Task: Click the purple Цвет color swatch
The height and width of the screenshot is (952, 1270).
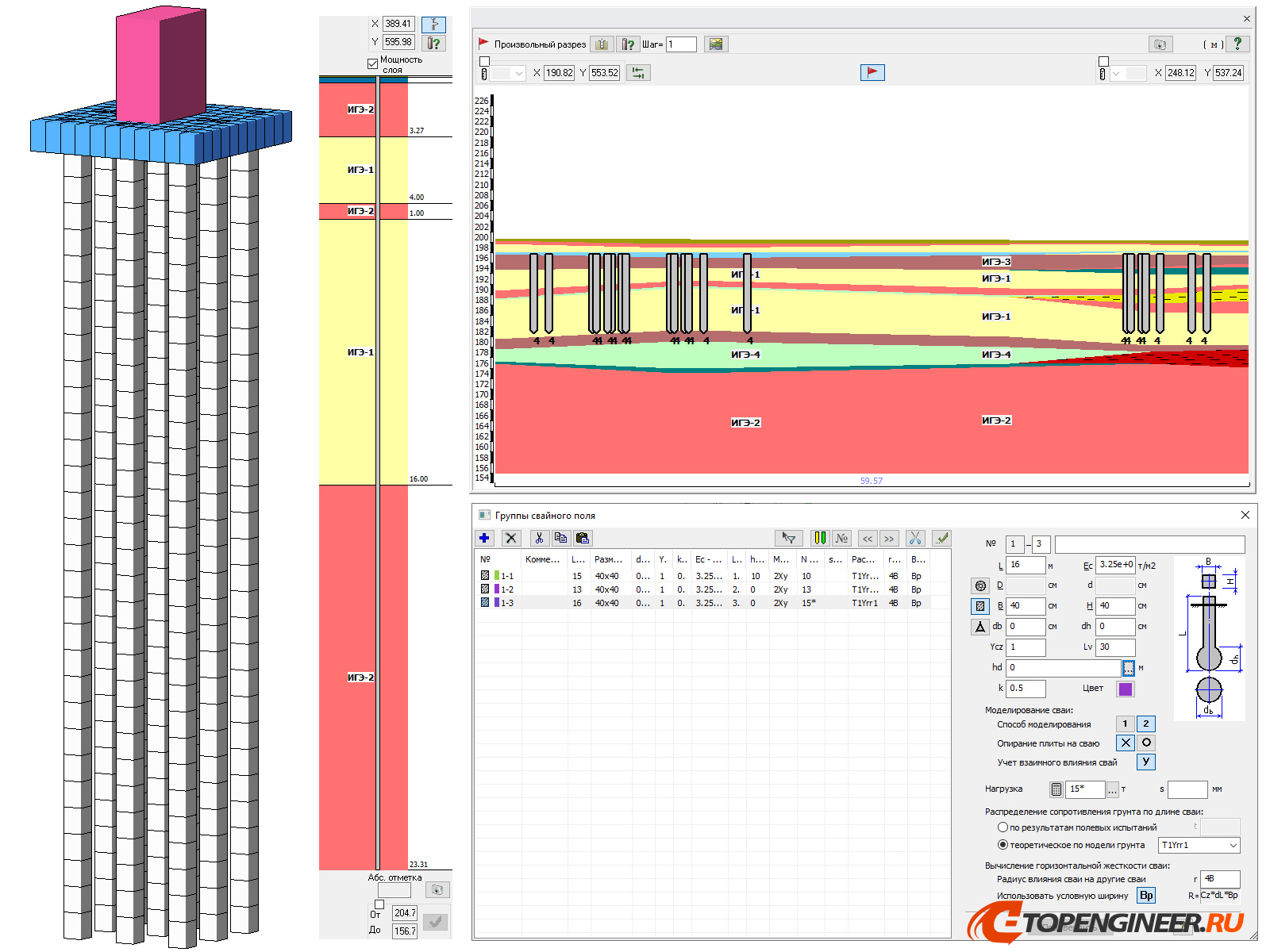Action: pos(1125,689)
